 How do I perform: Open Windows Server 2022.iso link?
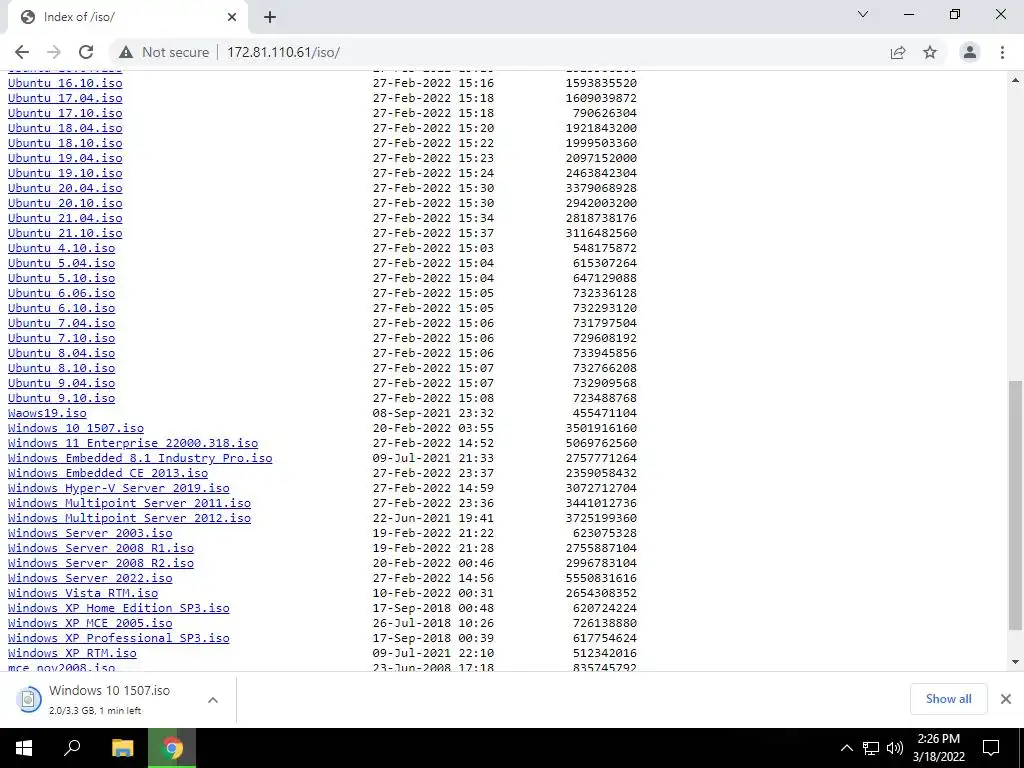[90, 579]
